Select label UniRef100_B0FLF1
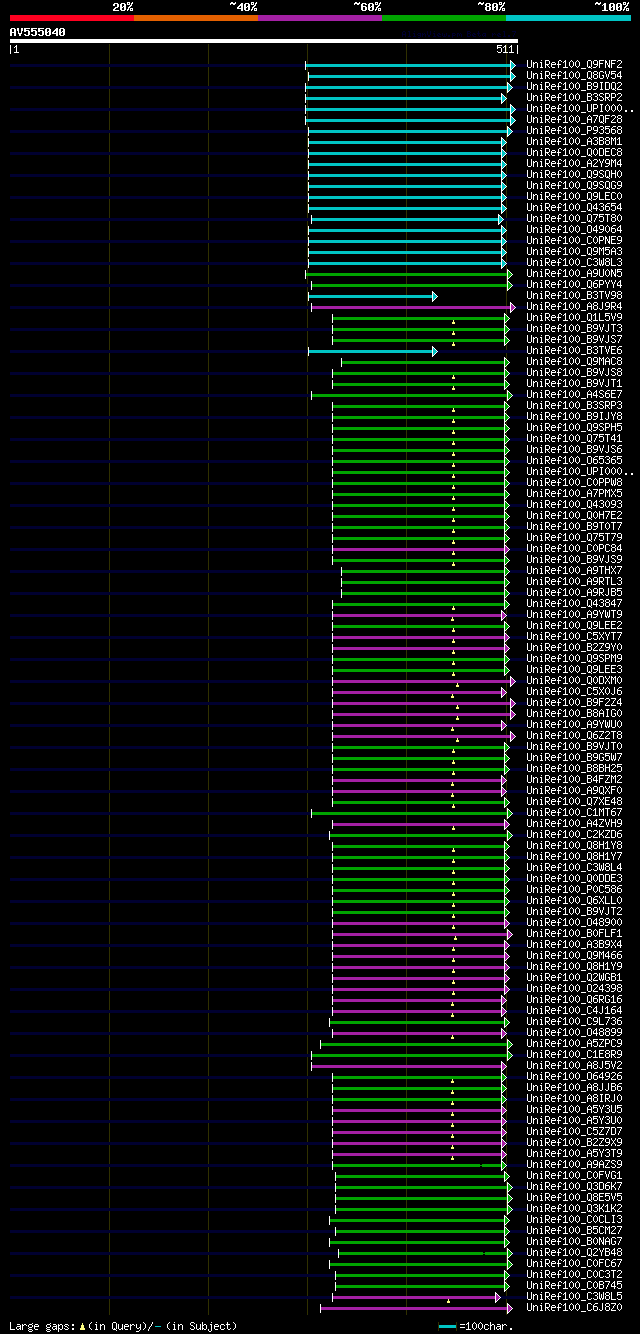The height and width of the screenshot is (1334, 640). click(x=575, y=933)
